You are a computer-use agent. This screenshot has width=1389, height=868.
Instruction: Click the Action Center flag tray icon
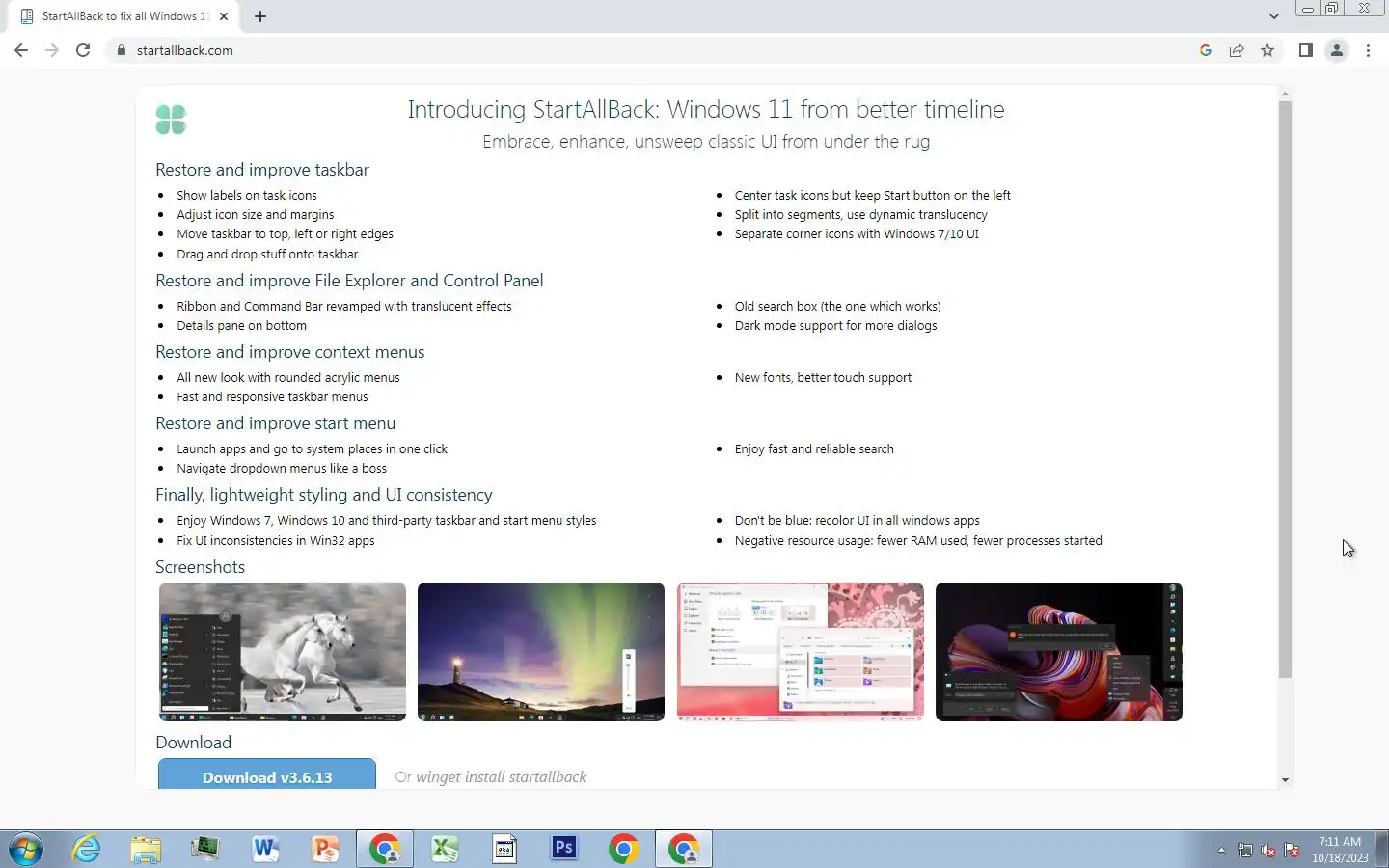[1292, 851]
